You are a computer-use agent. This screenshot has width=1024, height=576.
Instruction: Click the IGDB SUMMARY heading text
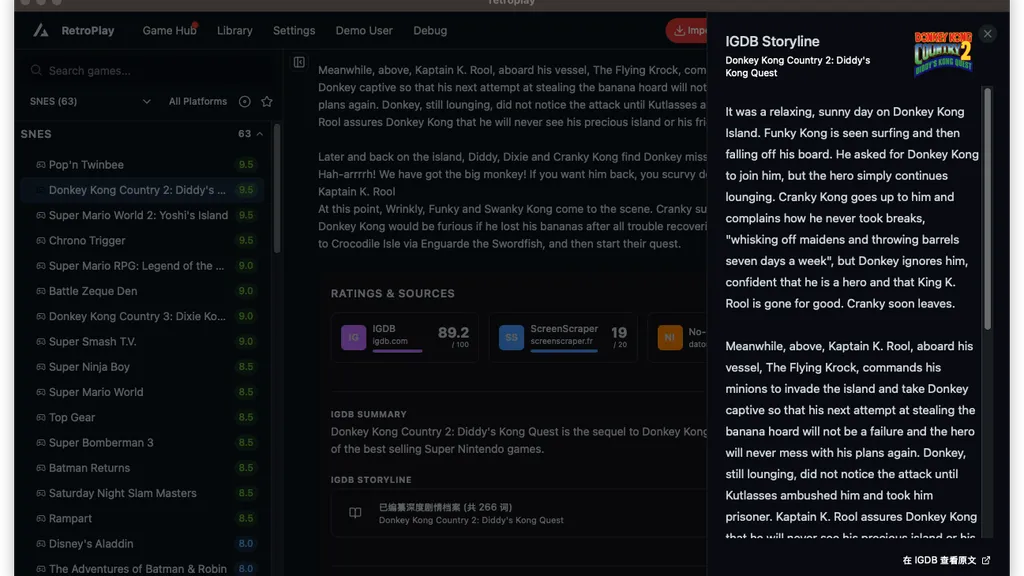(x=368, y=414)
